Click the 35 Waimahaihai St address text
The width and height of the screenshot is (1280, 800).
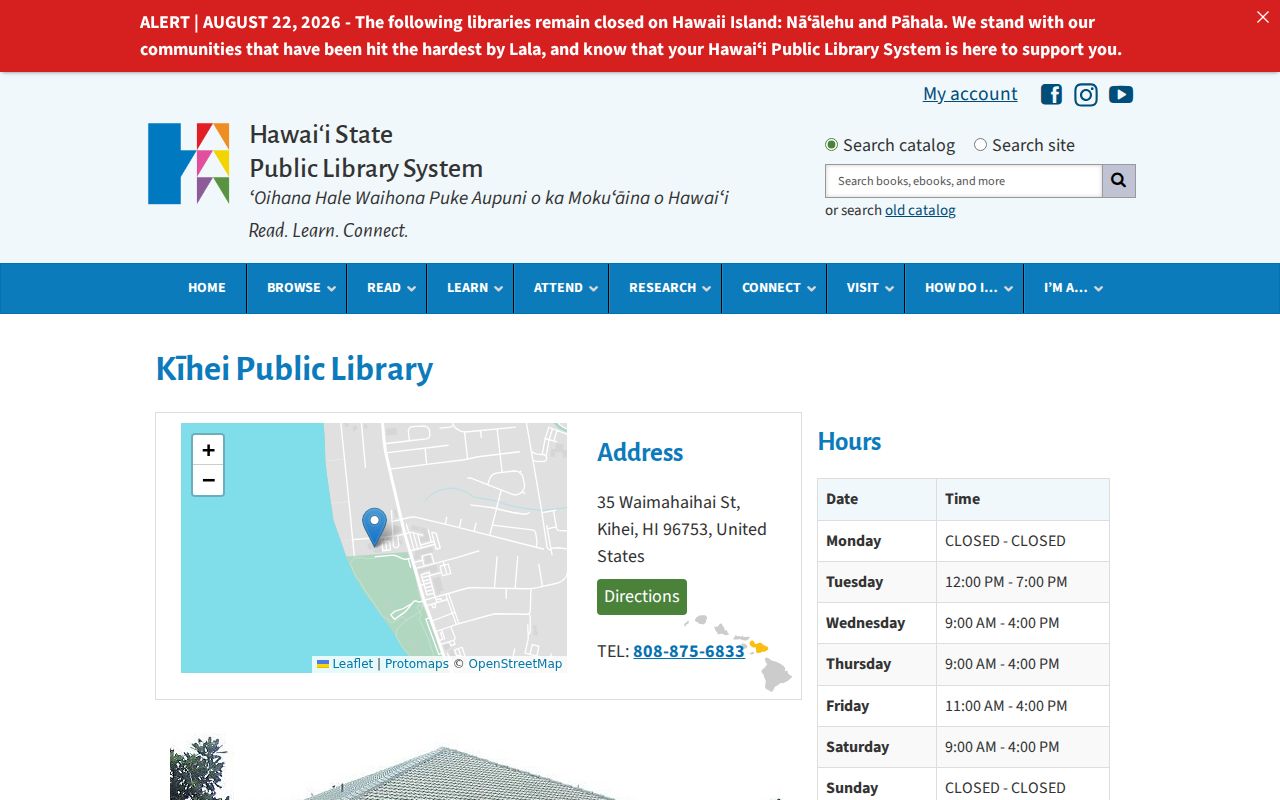click(x=682, y=529)
